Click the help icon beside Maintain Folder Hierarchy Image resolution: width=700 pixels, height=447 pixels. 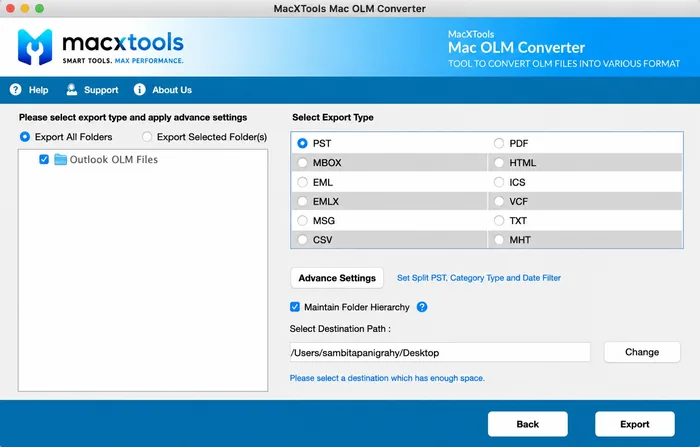pyautogui.click(x=422, y=307)
